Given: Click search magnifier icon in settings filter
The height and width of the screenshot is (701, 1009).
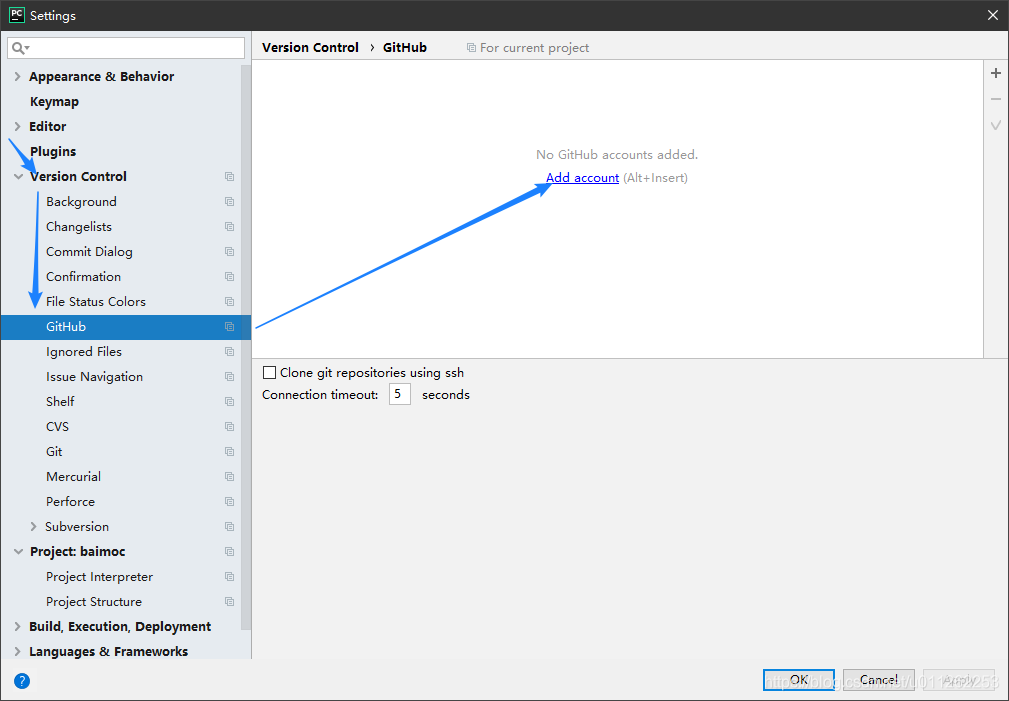Looking at the screenshot, I should click(19, 48).
